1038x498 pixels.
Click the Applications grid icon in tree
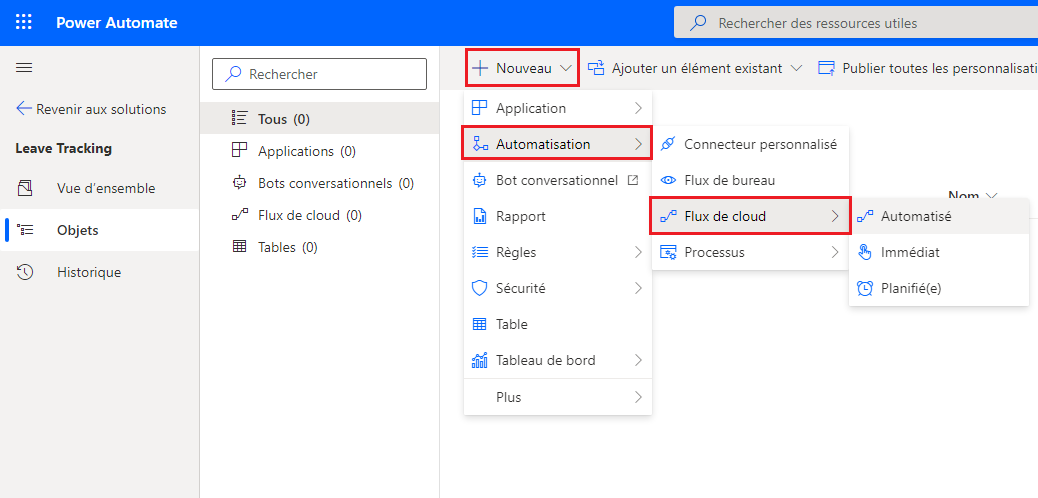[238, 150]
